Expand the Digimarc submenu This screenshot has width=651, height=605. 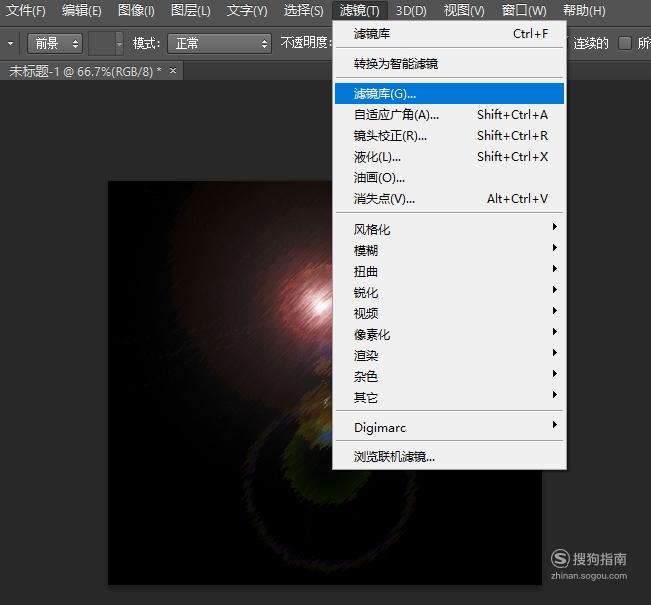tap(450, 427)
